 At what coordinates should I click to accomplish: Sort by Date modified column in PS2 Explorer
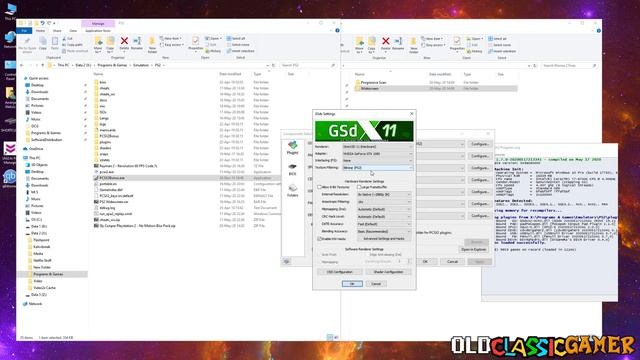click(230, 74)
